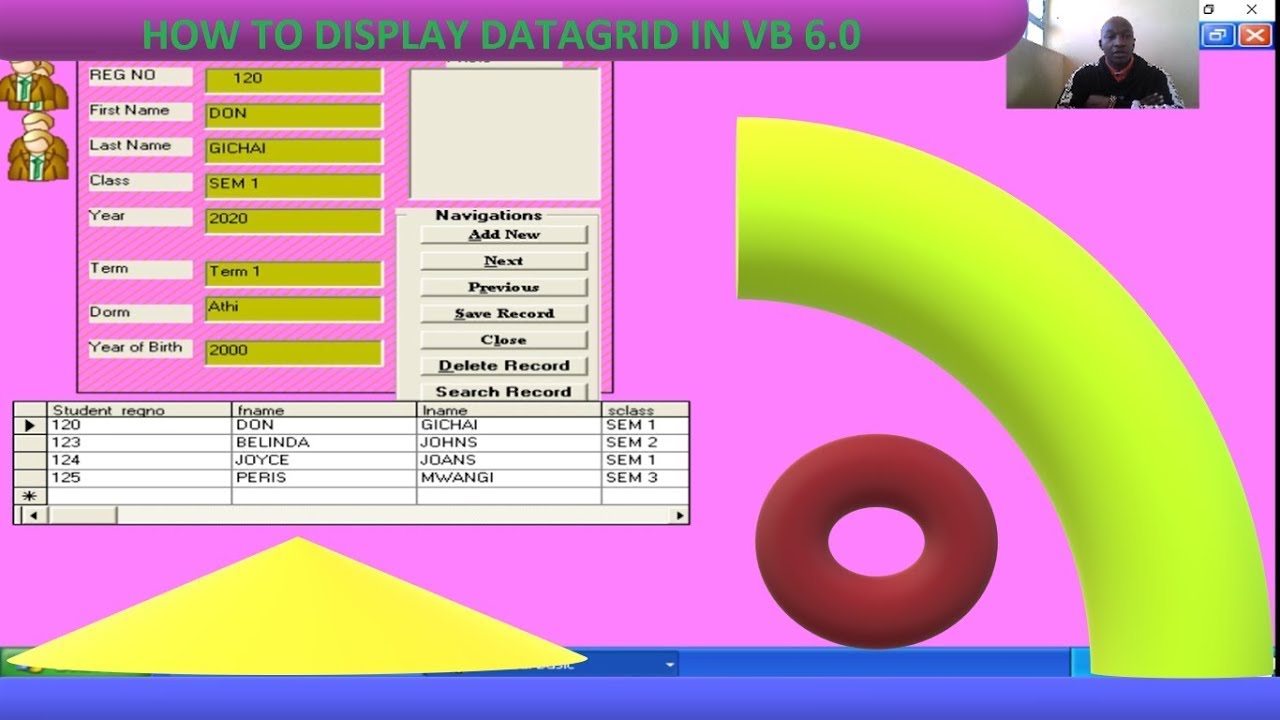The height and width of the screenshot is (720, 1280).
Task: Click the restore window button
Action: click(1217, 36)
